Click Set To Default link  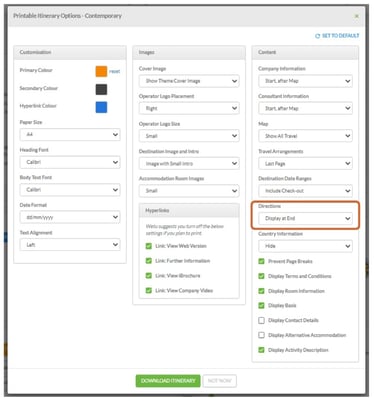pyautogui.click(x=337, y=36)
